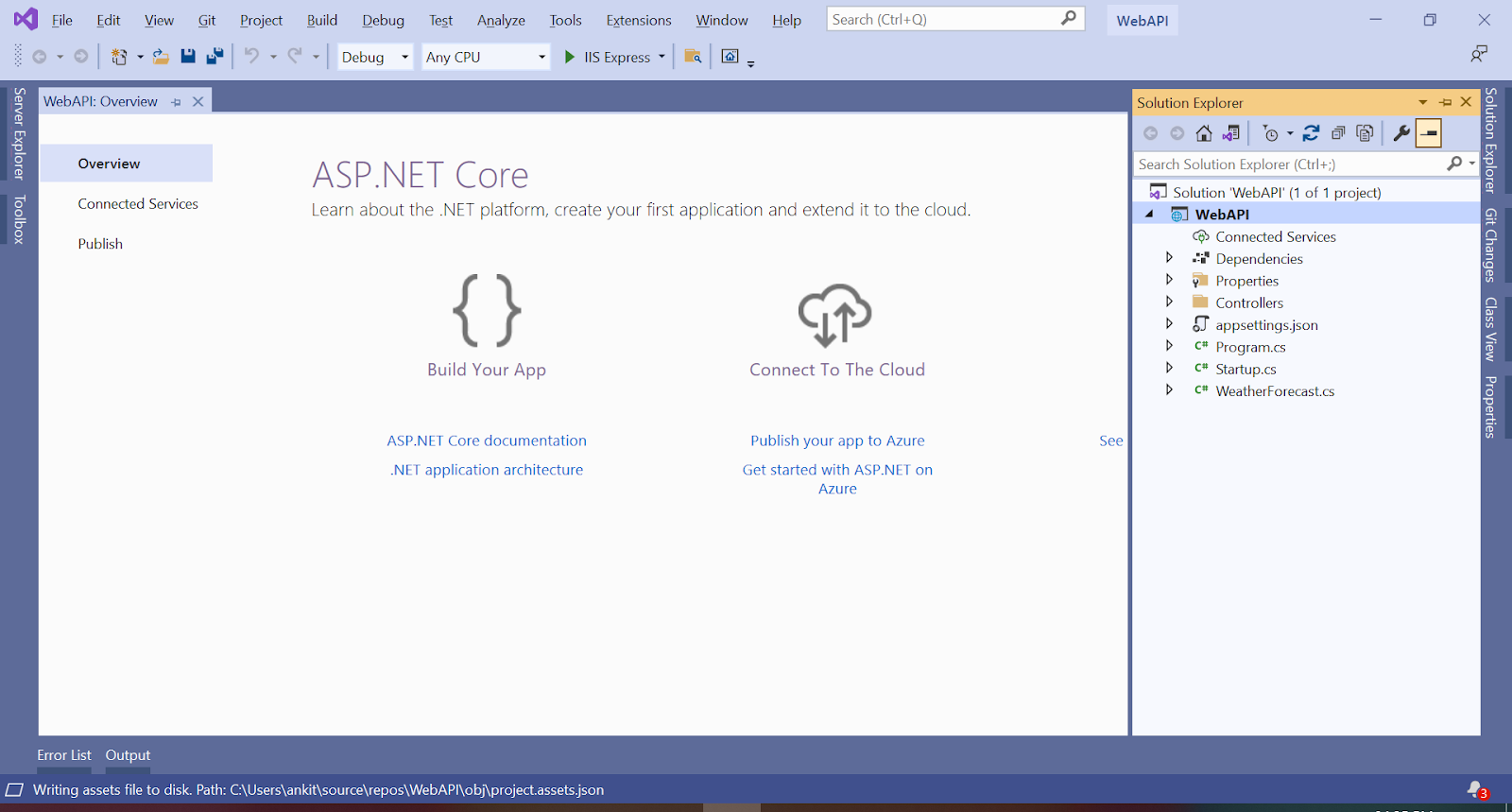Expand the Properties node arrow
Screen dimensions: 1512x812
1169,280
